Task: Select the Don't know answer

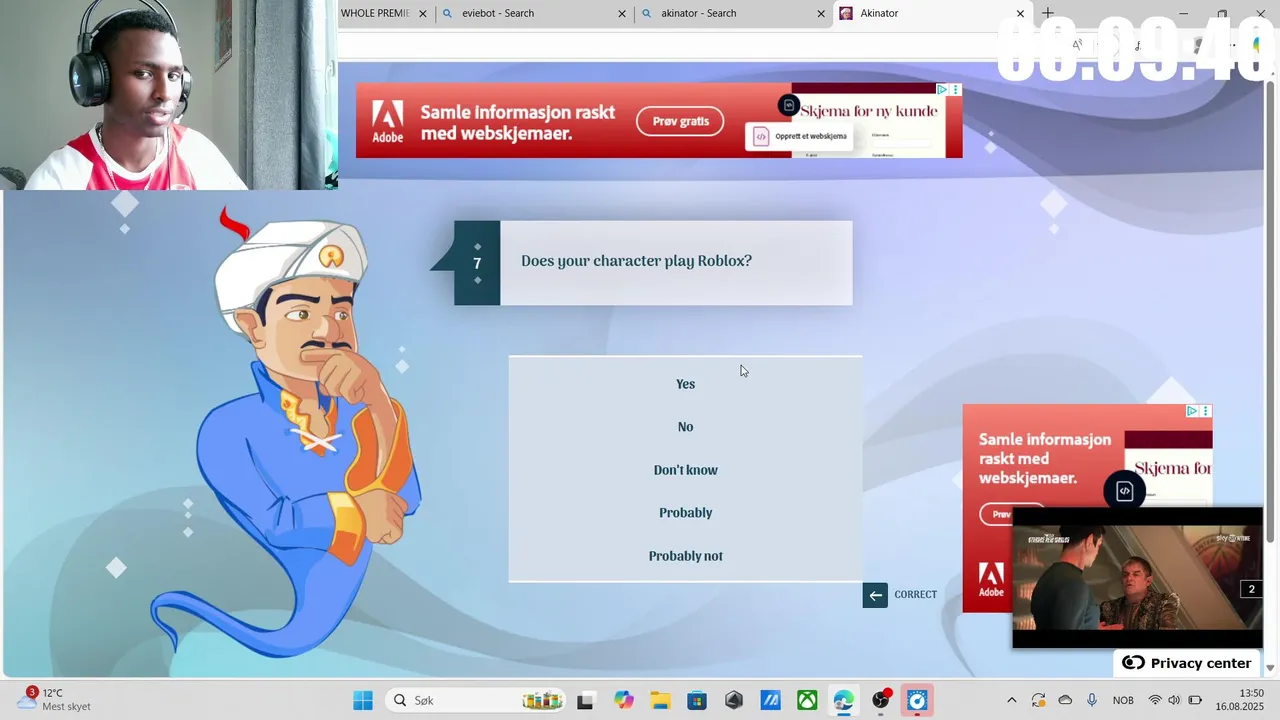Action: point(685,470)
